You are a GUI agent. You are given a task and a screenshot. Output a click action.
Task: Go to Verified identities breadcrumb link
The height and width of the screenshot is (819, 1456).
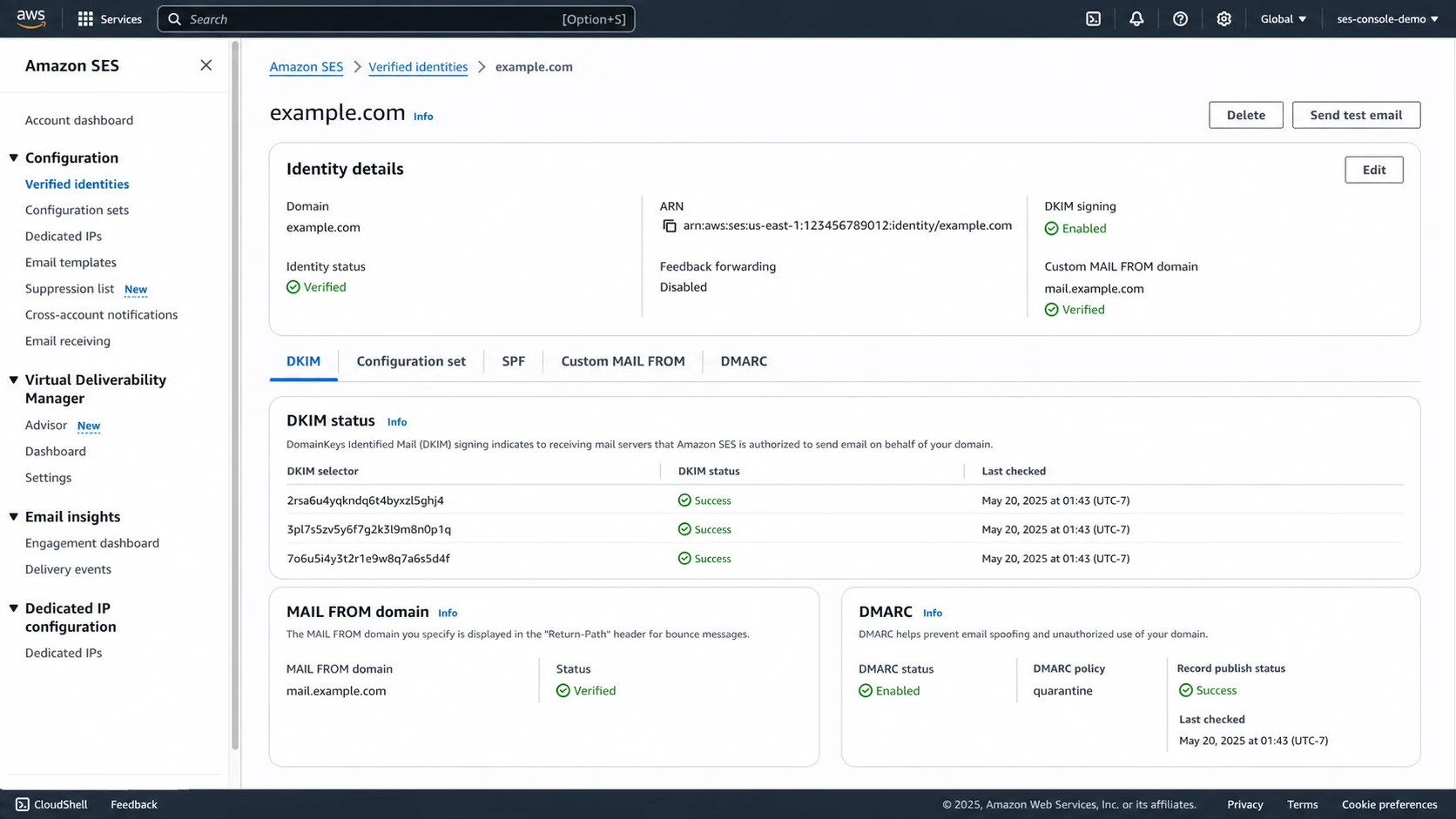tap(418, 67)
